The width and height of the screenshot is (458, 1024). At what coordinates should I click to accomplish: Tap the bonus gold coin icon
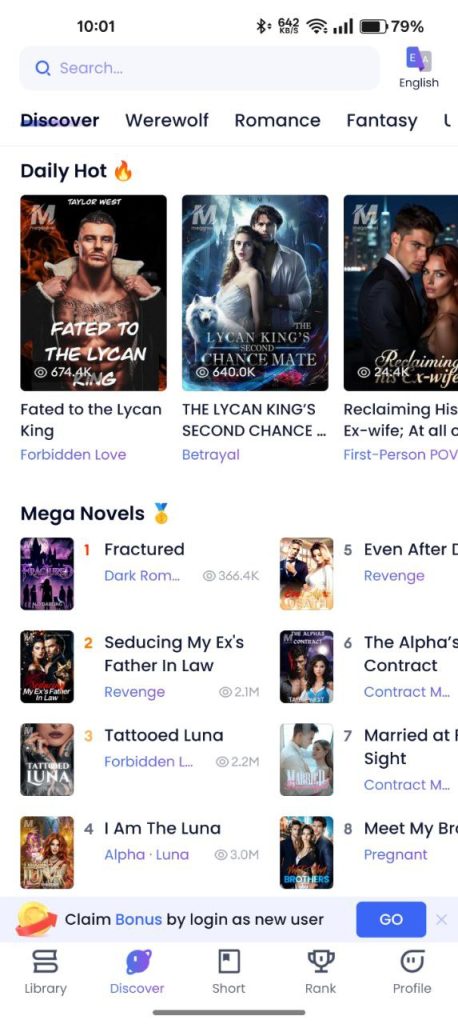point(36,919)
